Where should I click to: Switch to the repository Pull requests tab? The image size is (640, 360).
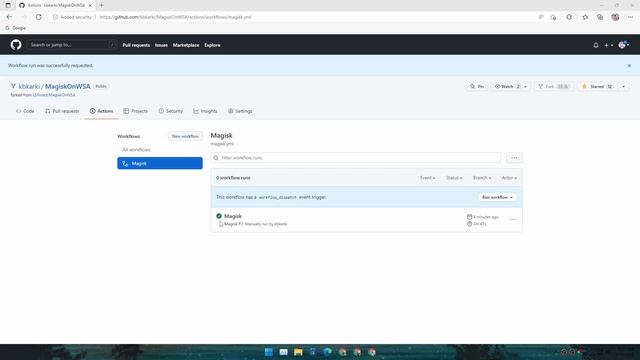tap(62, 111)
